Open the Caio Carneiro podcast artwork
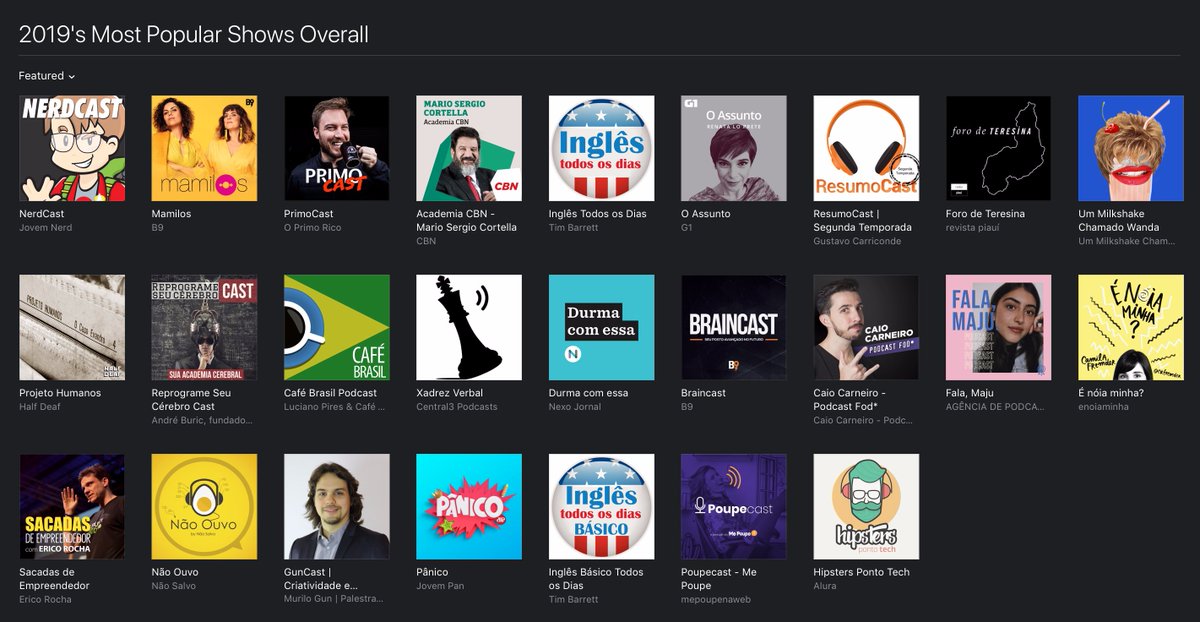 click(x=866, y=328)
